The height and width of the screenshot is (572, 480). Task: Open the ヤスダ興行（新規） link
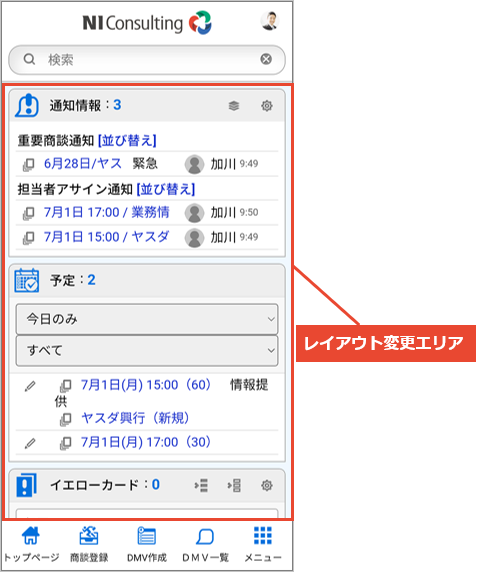(135, 418)
